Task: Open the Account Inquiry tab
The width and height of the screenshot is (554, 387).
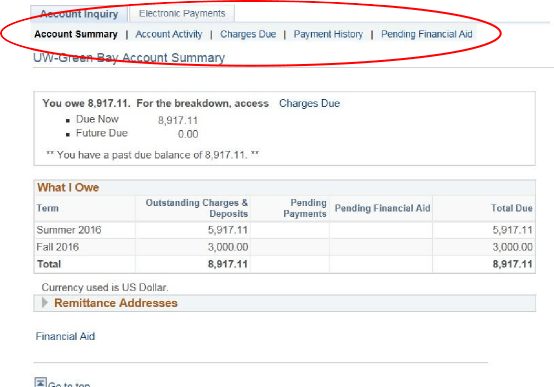Action: coord(79,14)
